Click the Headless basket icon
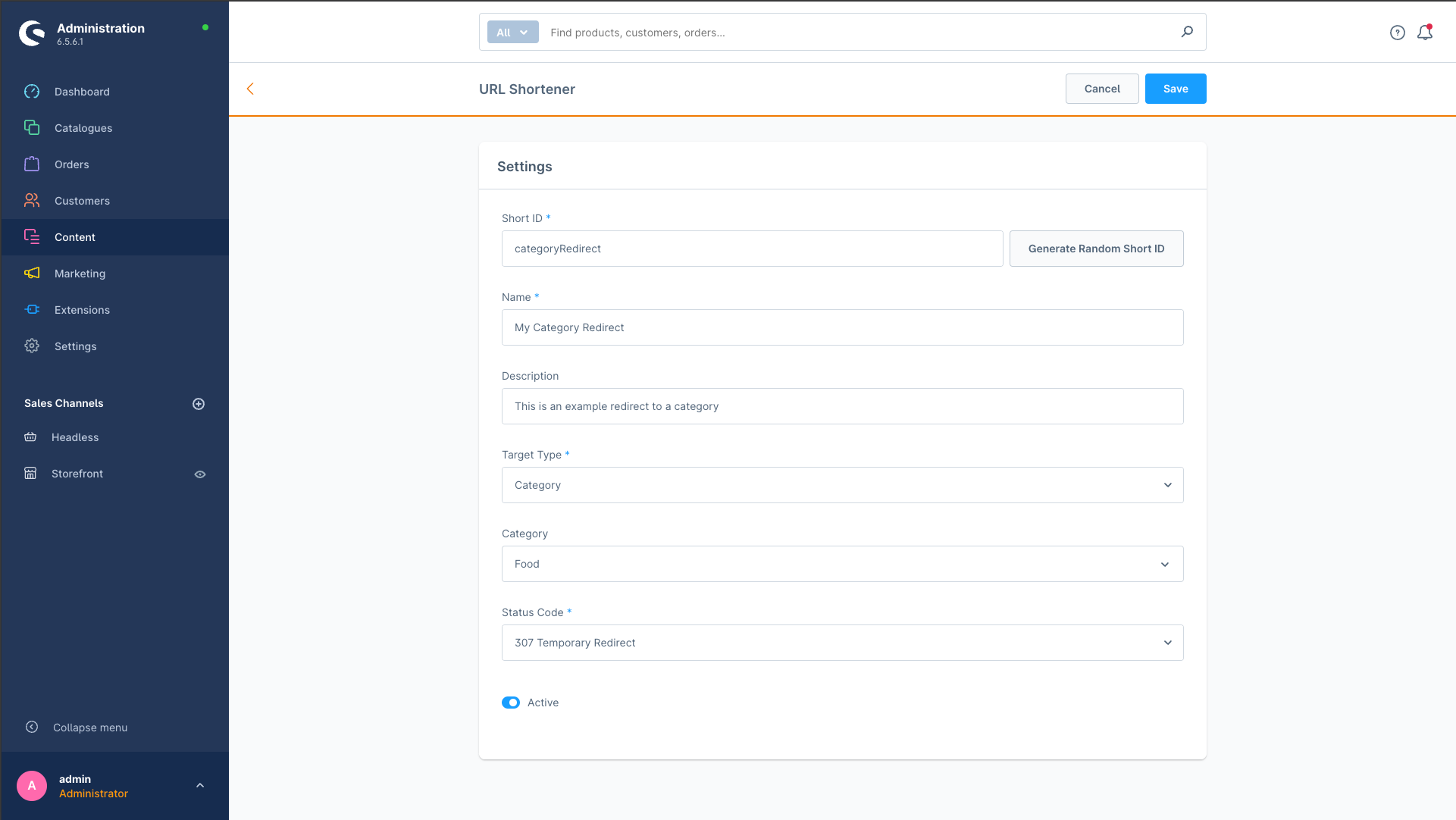 [x=30, y=437]
